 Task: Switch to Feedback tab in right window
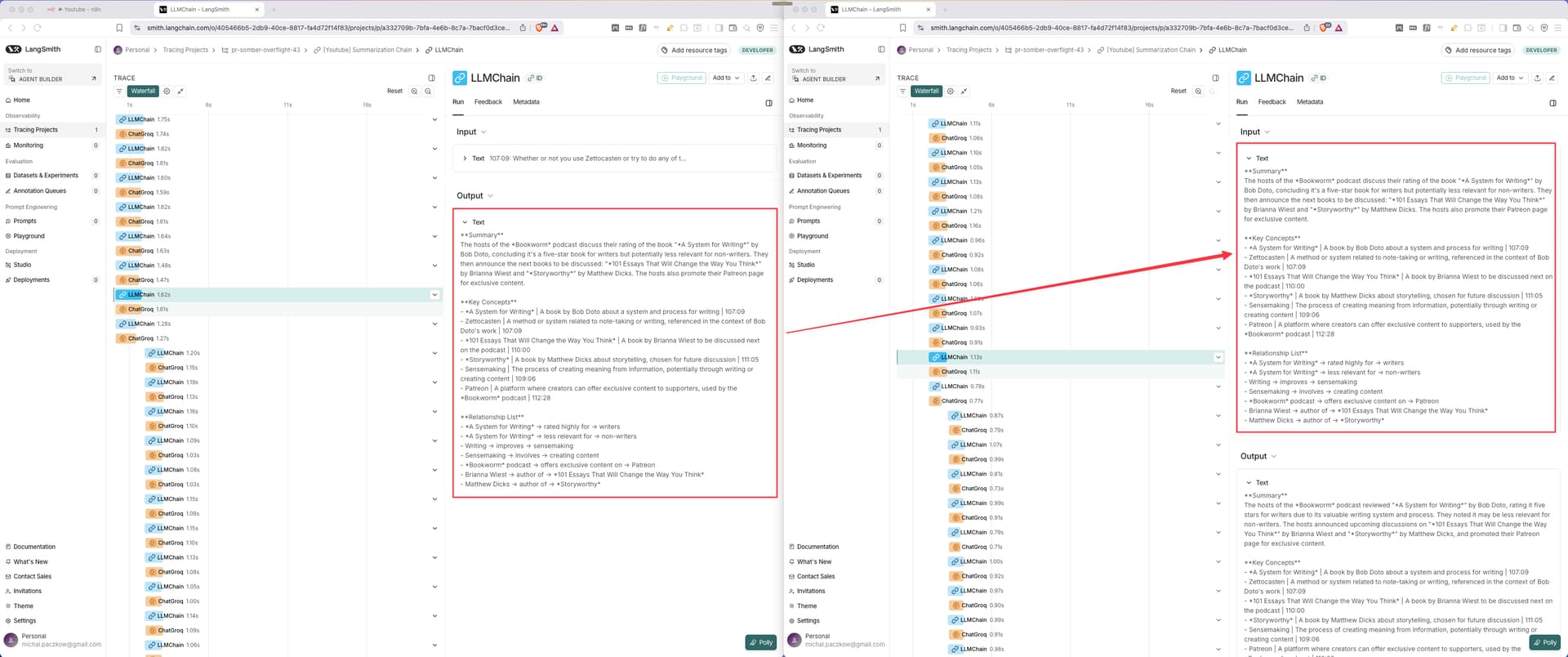coord(1272,102)
